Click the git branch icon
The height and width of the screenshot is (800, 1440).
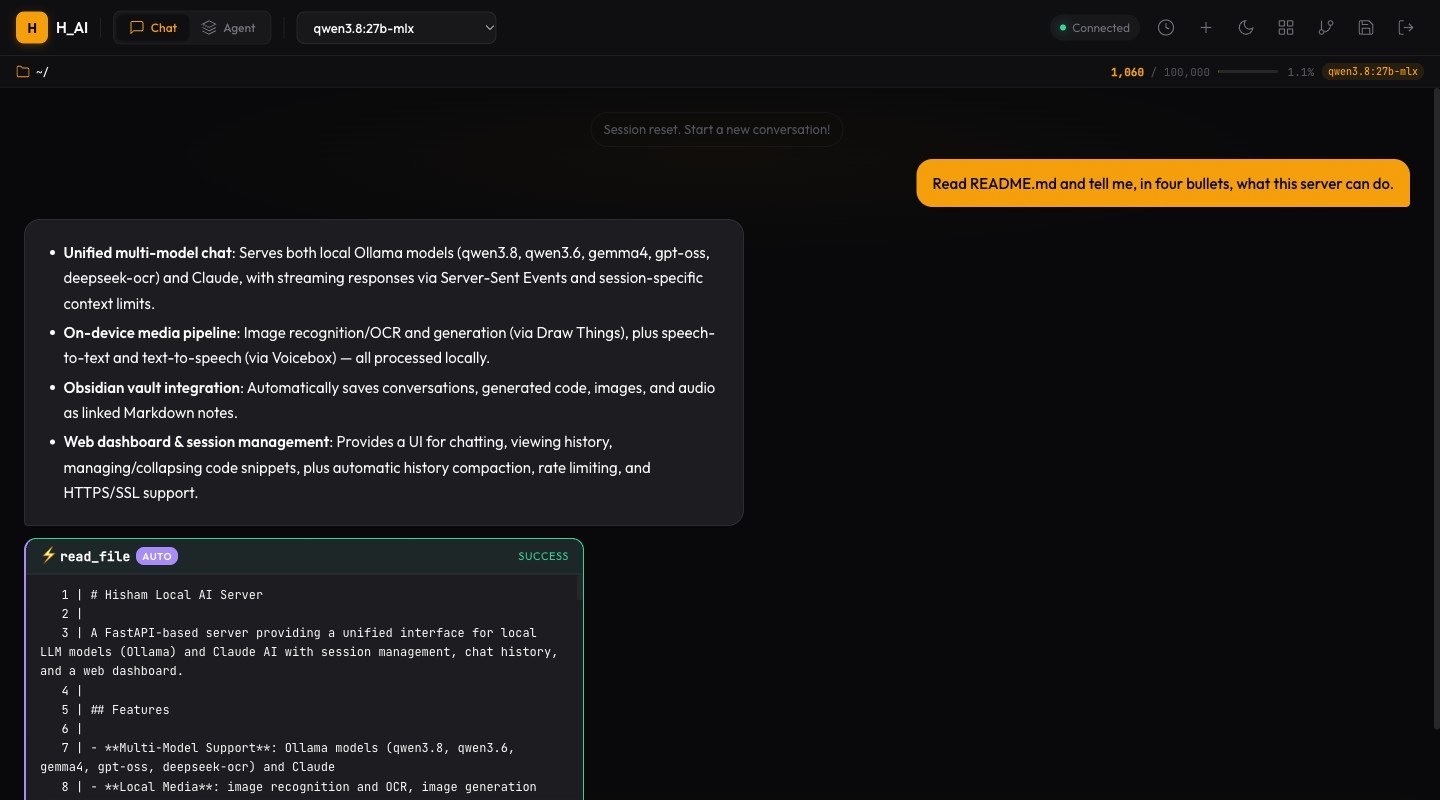click(1326, 28)
